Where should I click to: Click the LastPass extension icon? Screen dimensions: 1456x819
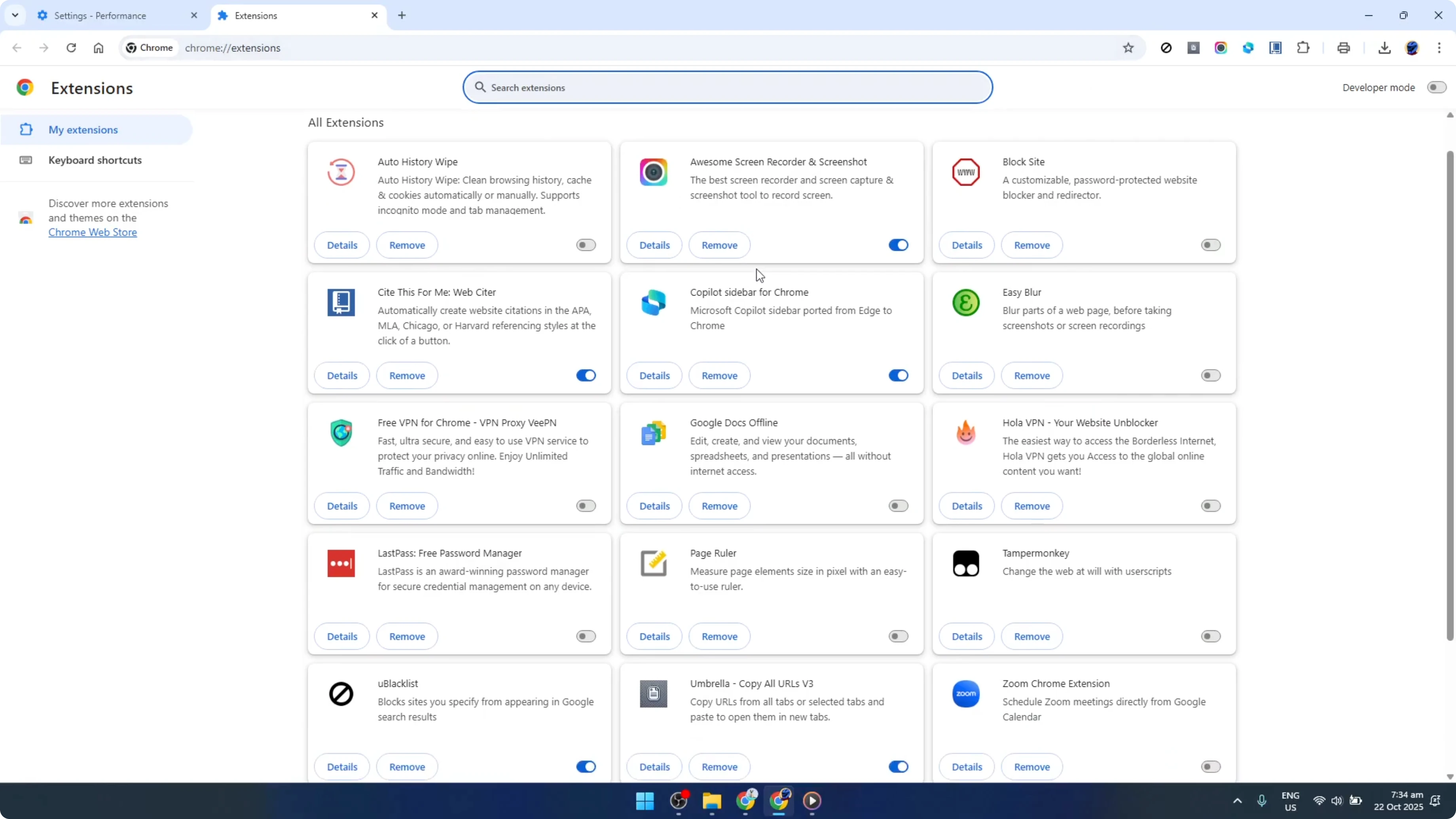point(341,563)
